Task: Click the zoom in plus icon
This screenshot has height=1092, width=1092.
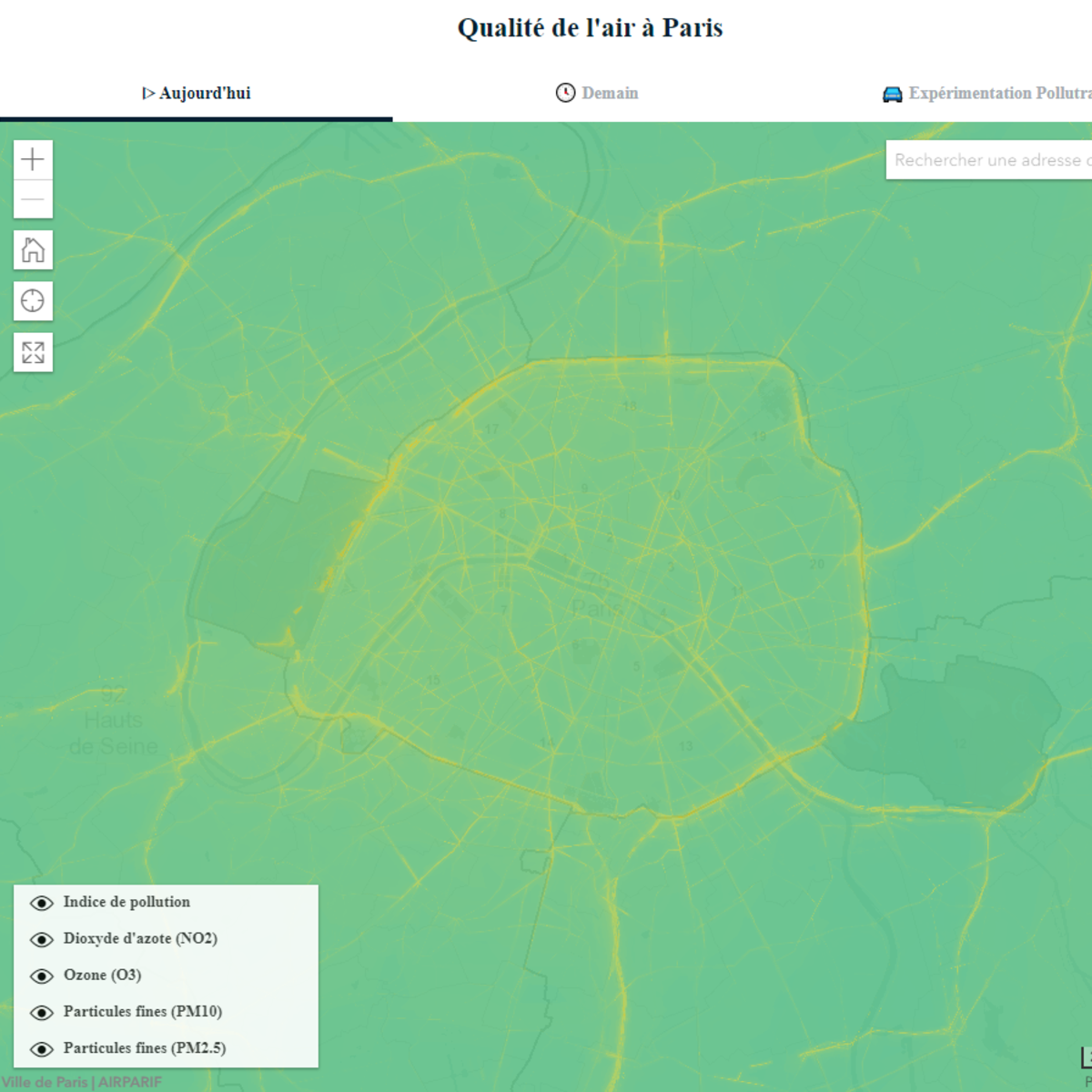Action: pyautogui.click(x=33, y=158)
